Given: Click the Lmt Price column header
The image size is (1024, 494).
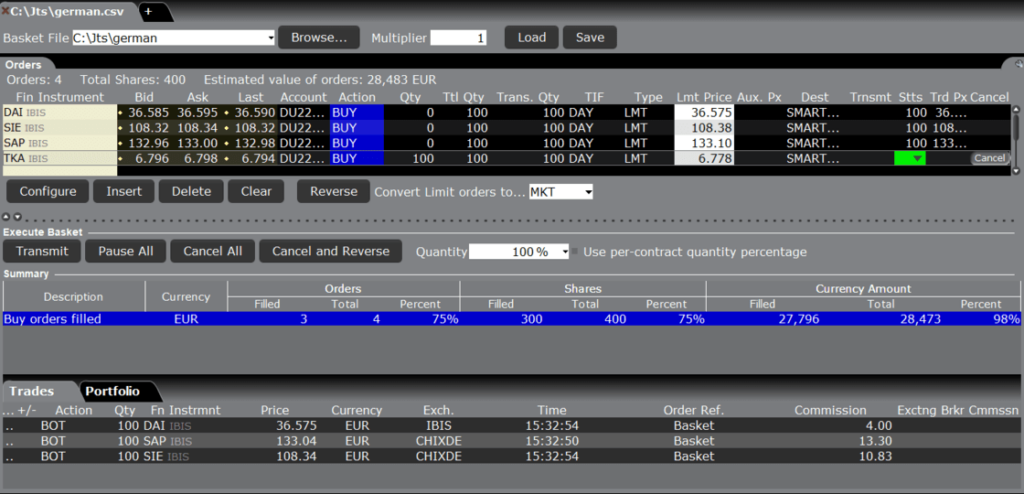Looking at the screenshot, I should [x=704, y=97].
